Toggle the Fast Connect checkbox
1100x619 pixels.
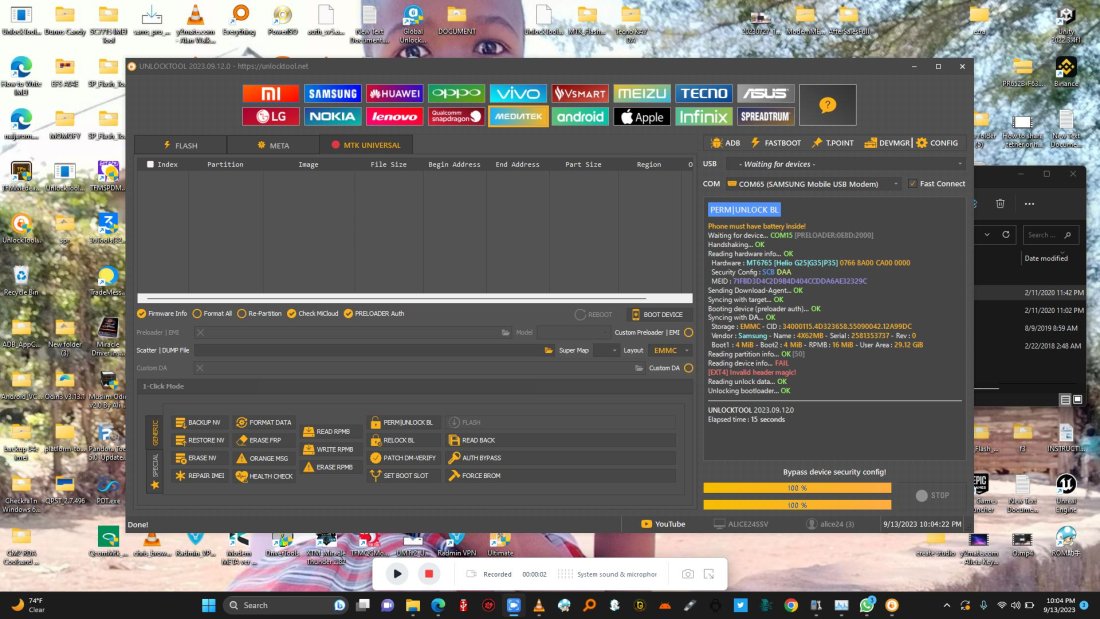click(x=913, y=184)
